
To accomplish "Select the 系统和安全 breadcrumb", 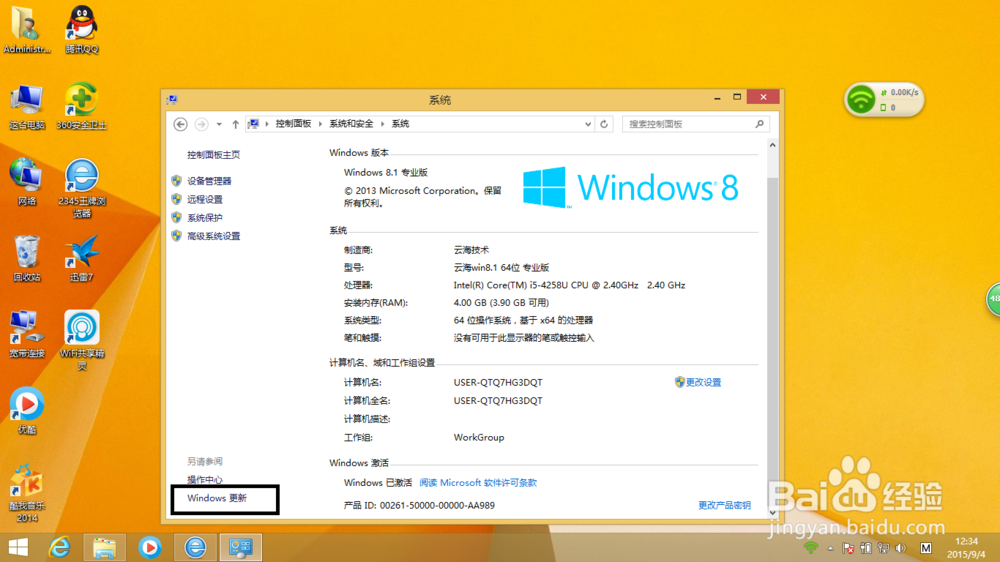I will coord(351,124).
